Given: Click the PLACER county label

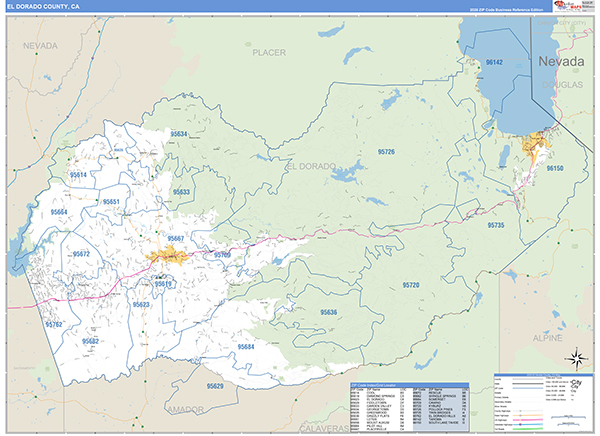Looking at the screenshot, I should [x=269, y=52].
